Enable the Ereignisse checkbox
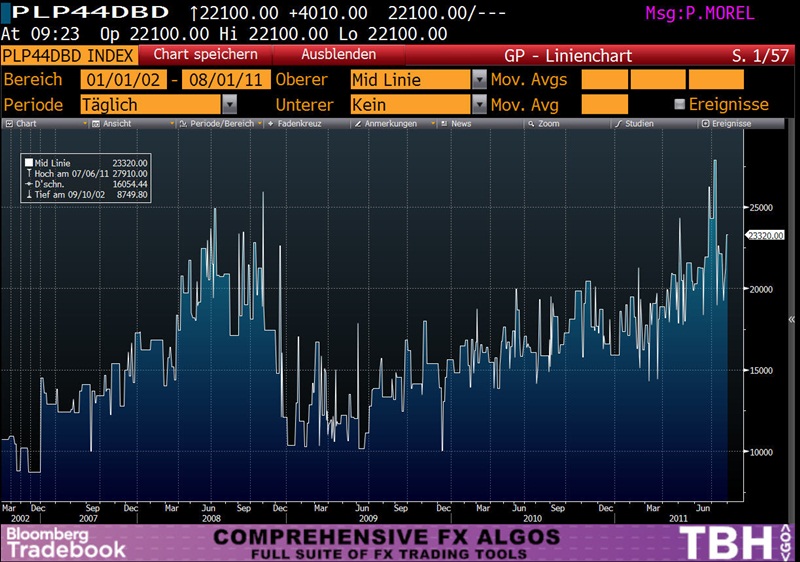 [x=680, y=104]
